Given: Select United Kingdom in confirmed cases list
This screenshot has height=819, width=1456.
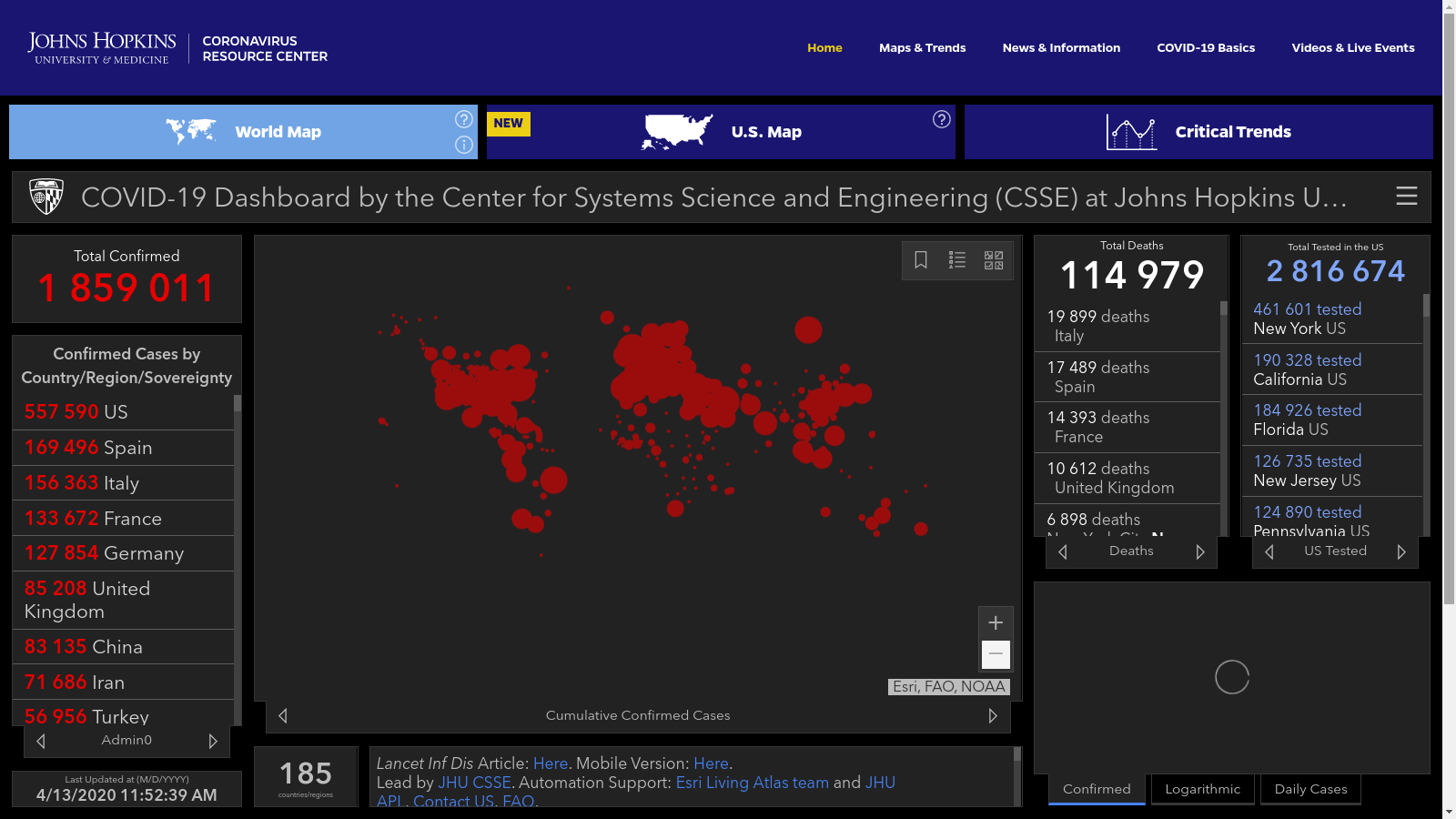Looking at the screenshot, I should pos(123,600).
